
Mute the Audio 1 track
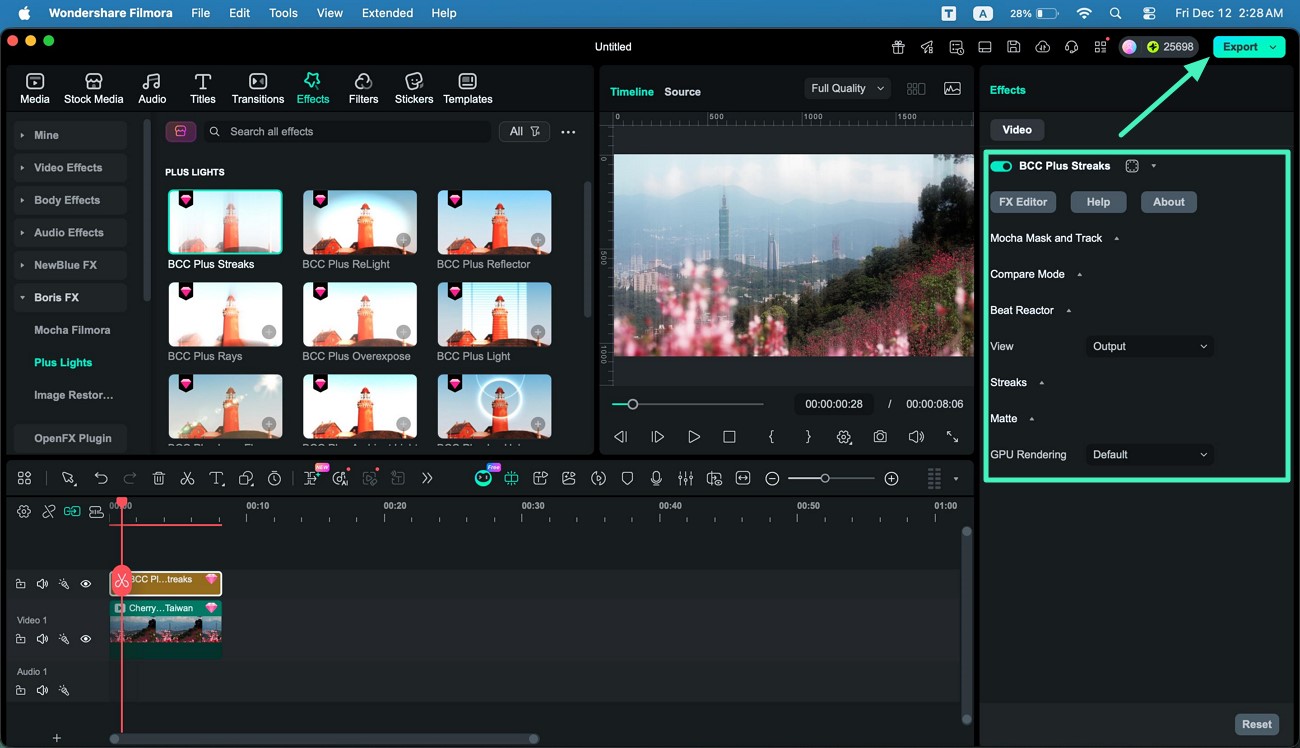(x=41, y=690)
